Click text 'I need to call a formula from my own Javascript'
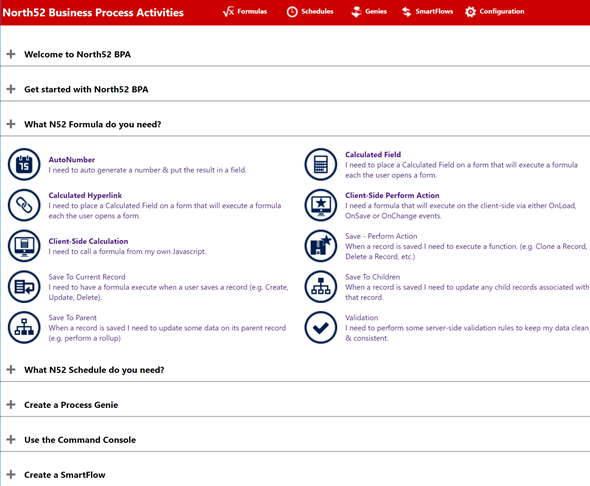The height and width of the screenshot is (486, 590). [x=127, y=251]
